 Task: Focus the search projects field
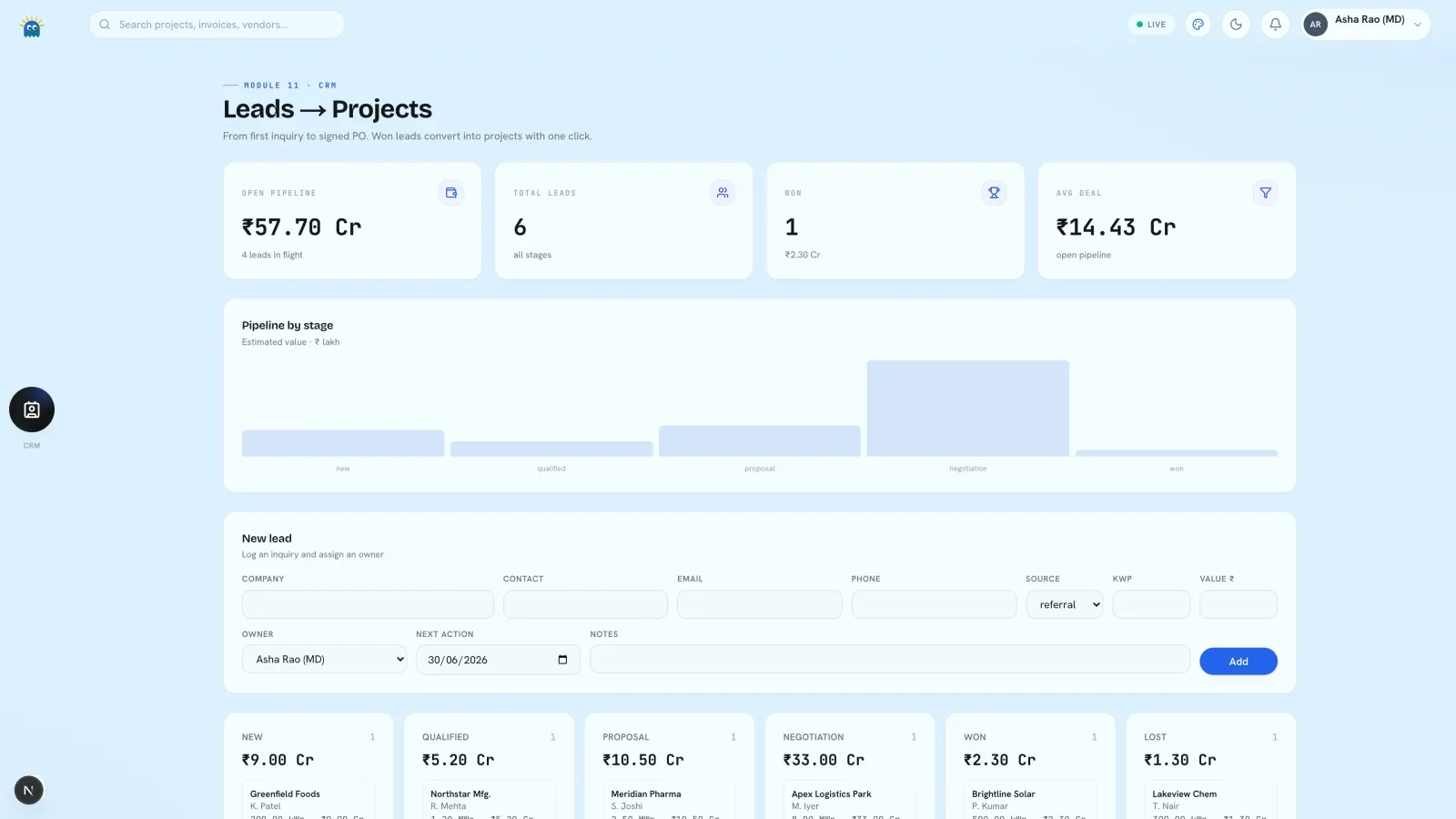pyautogui.click(x=217, y=25)
